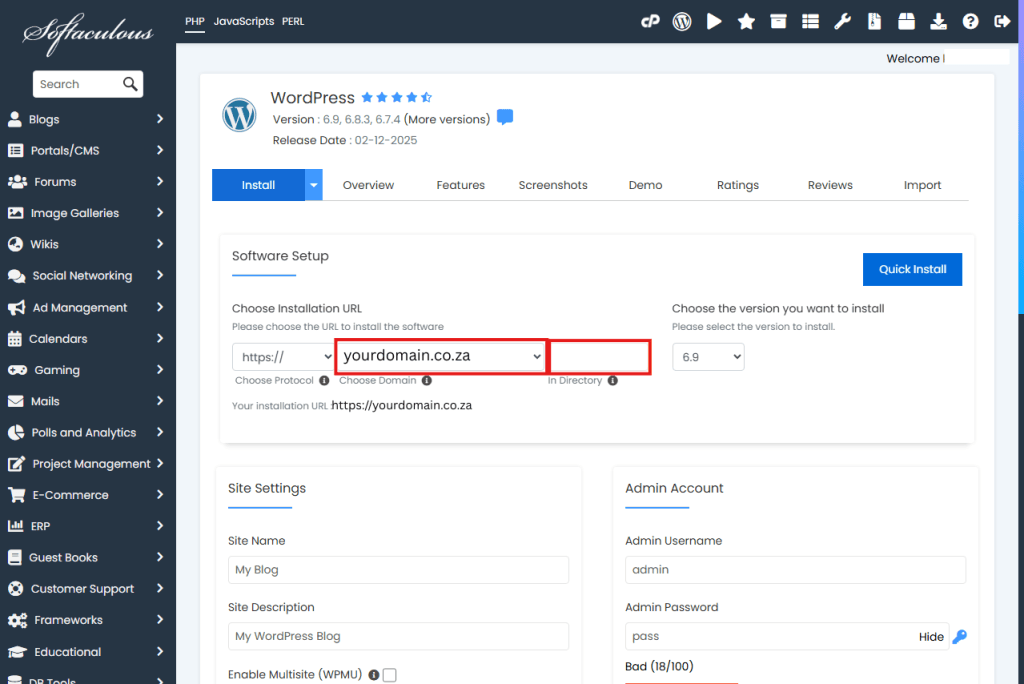Click the blue chat bubble beside version
This screenshot has width=1024, height=684.
[505, 118]
